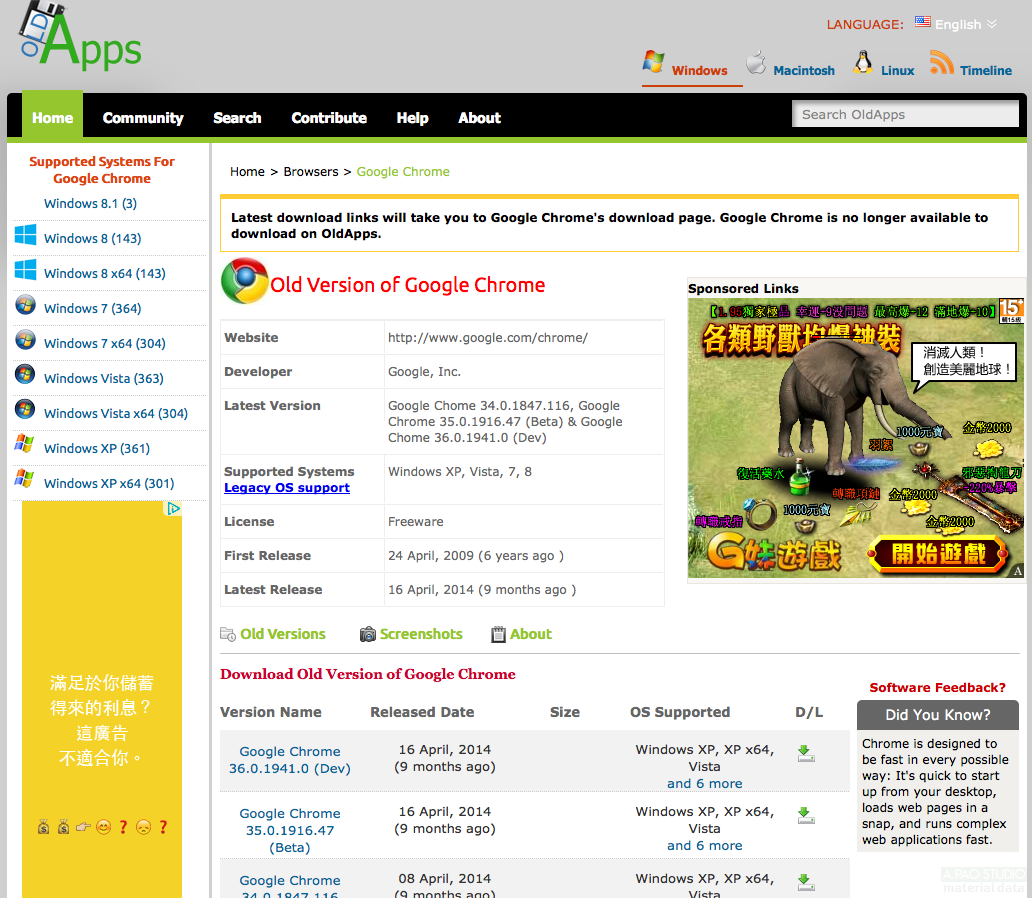The height and width of the screenshot is (898, 1032).
Task: Click the RSS Timeline feed icon
Action: pos(941,63)
